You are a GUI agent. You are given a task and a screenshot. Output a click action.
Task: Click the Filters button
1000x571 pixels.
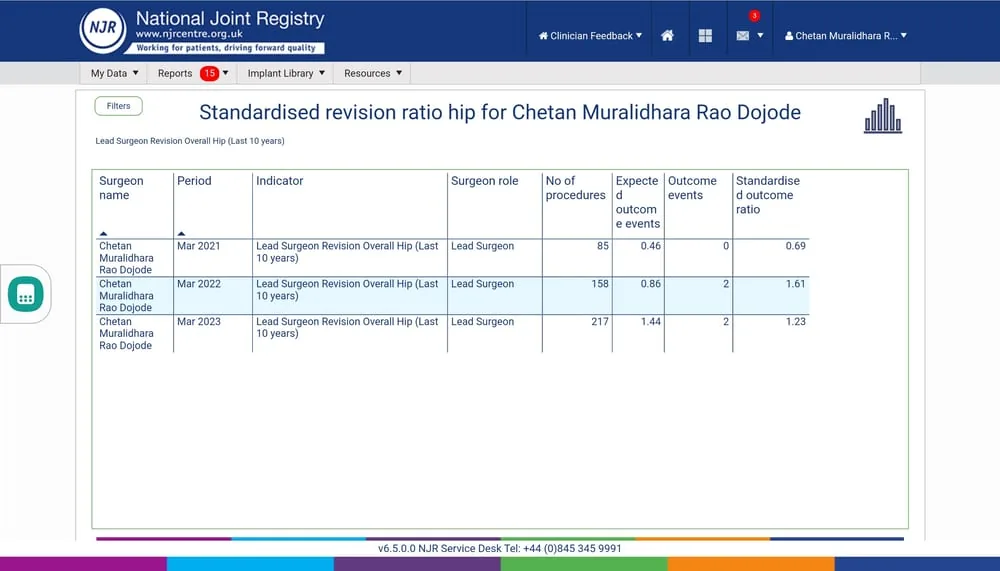coord(119,106)
